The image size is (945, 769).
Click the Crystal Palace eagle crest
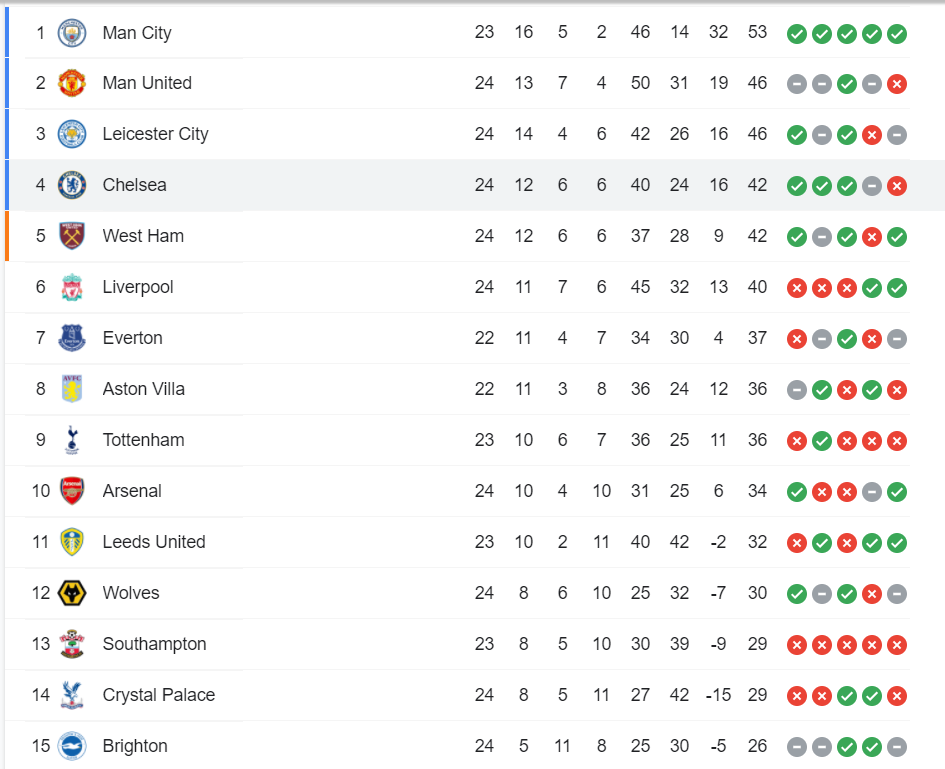point(72,695)
